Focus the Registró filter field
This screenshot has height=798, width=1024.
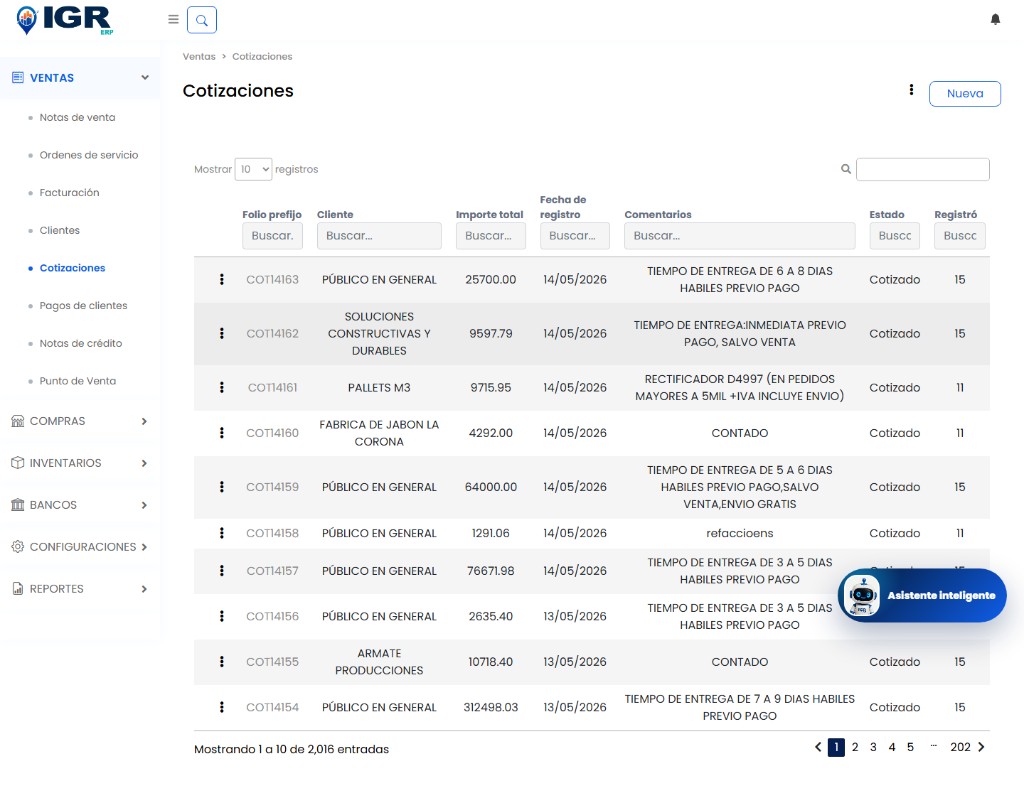tap(960, 236)
